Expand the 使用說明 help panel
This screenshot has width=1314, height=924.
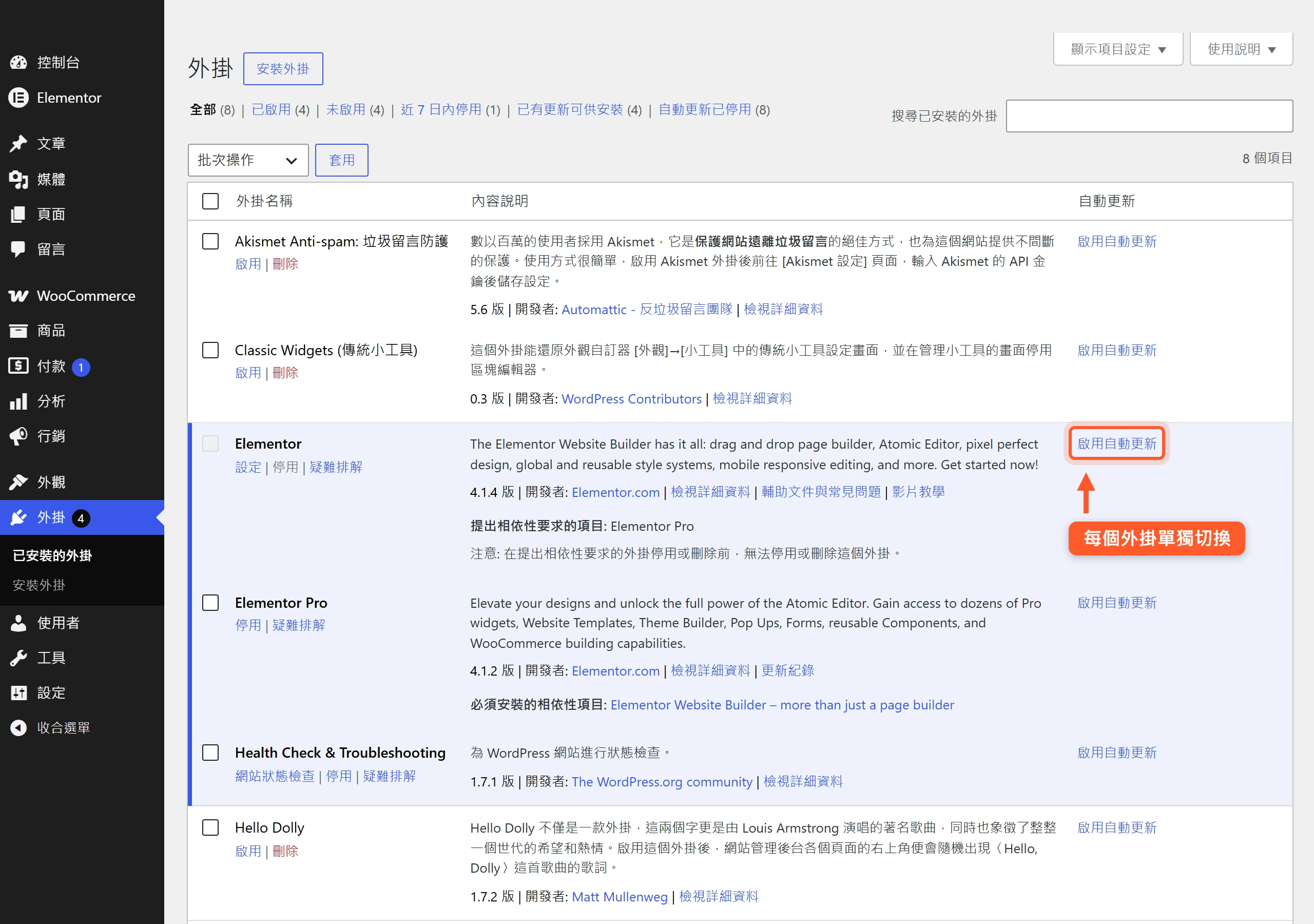[1241, 49]
